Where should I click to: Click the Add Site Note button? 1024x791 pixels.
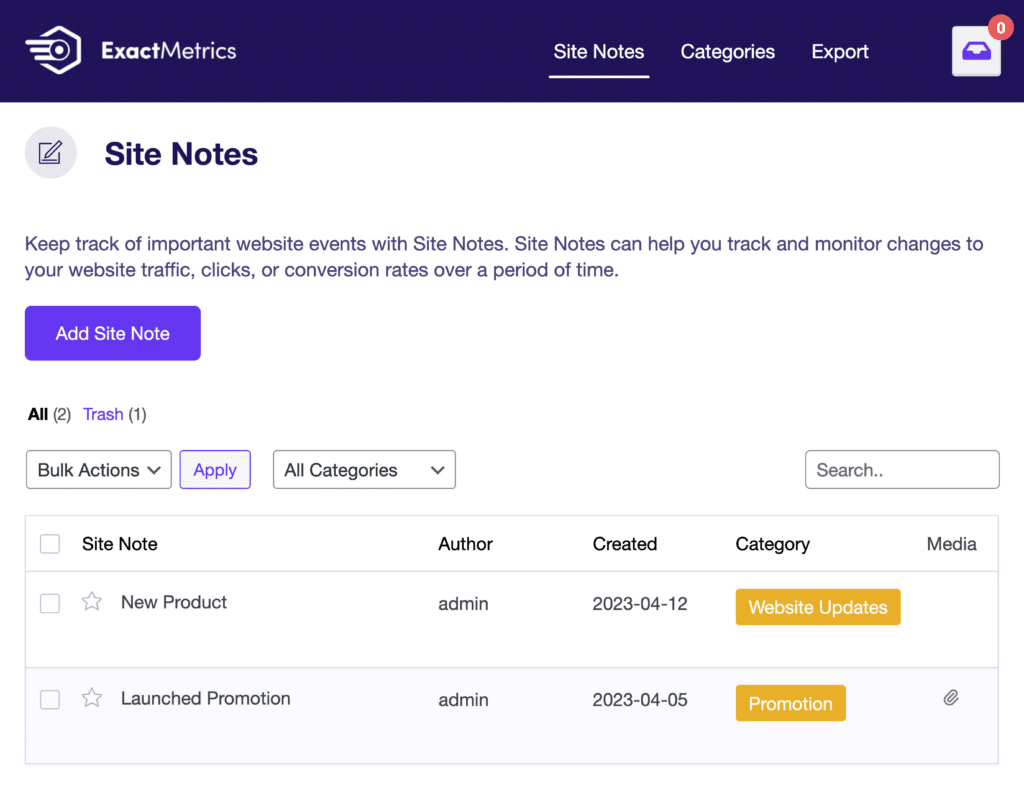pyautogui.click(x=112, y=333)
